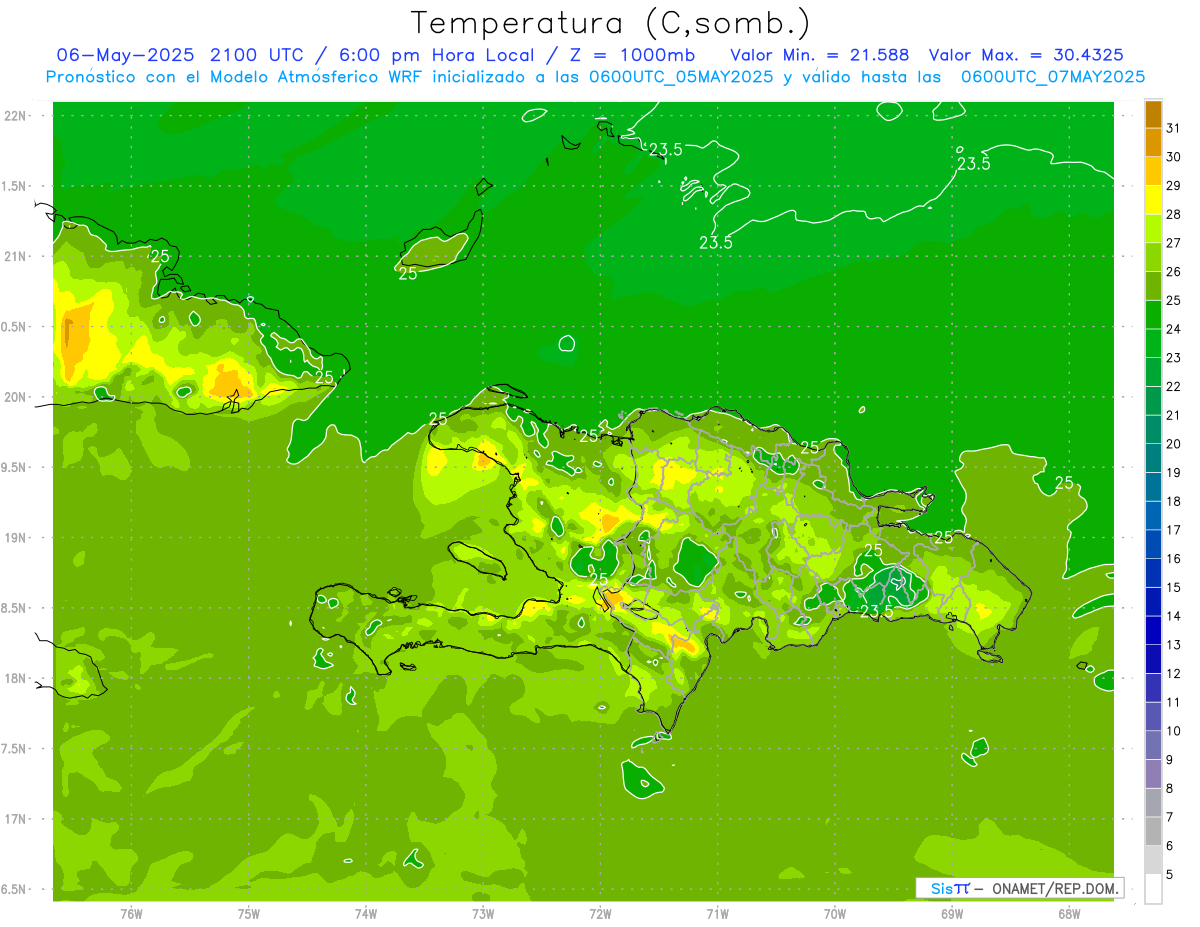Screen dimensions: 1200x927
Task: Click the dark orange swatch above 31
Action: [x=1153, y=114]
